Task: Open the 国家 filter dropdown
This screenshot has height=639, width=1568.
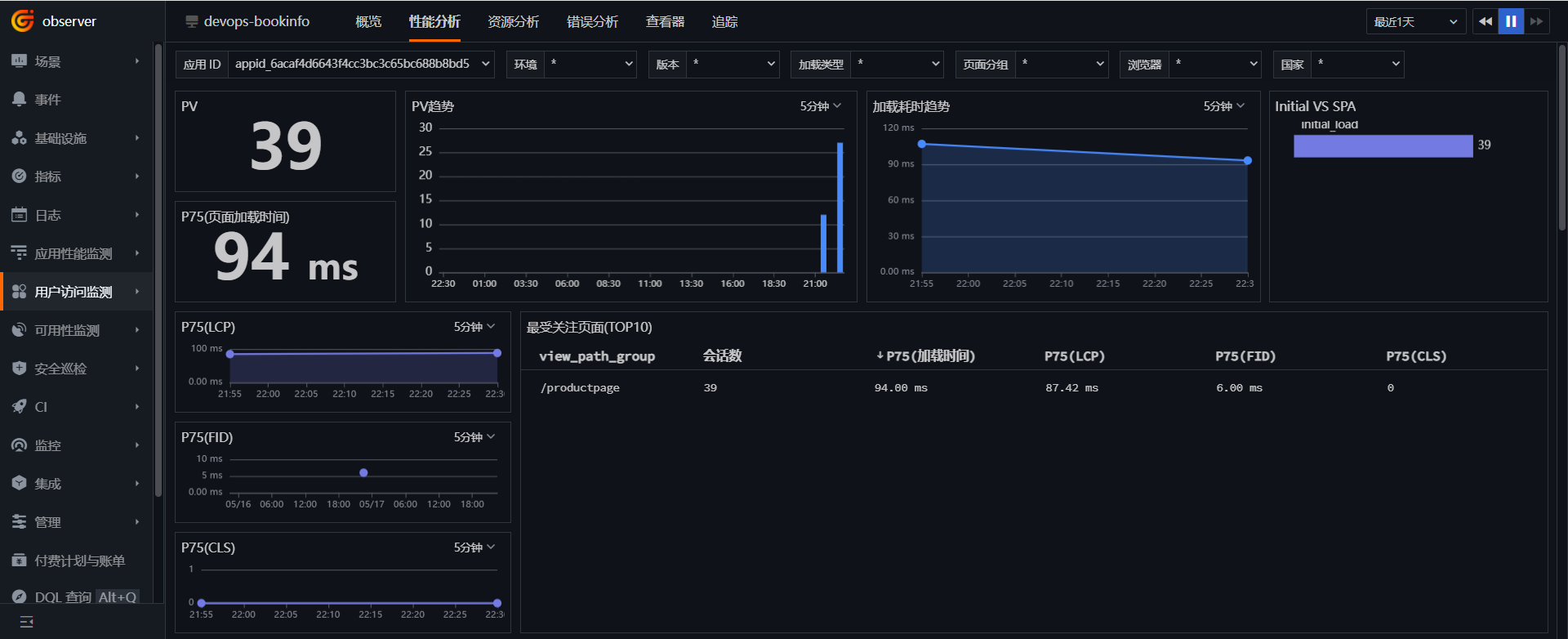Action: 1357,64
